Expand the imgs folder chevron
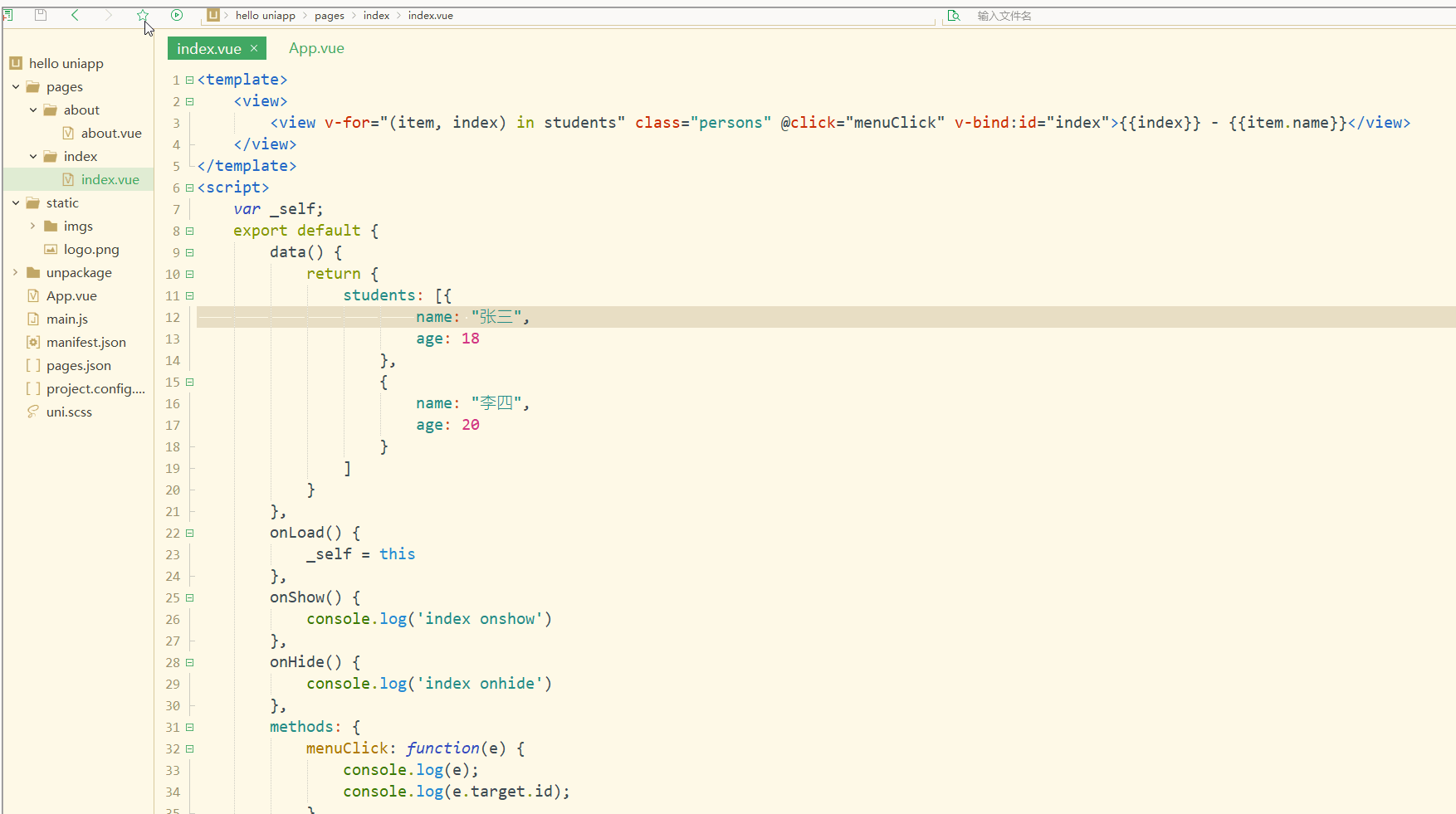This screenshot has width=1456, height=814. [33, 226]
